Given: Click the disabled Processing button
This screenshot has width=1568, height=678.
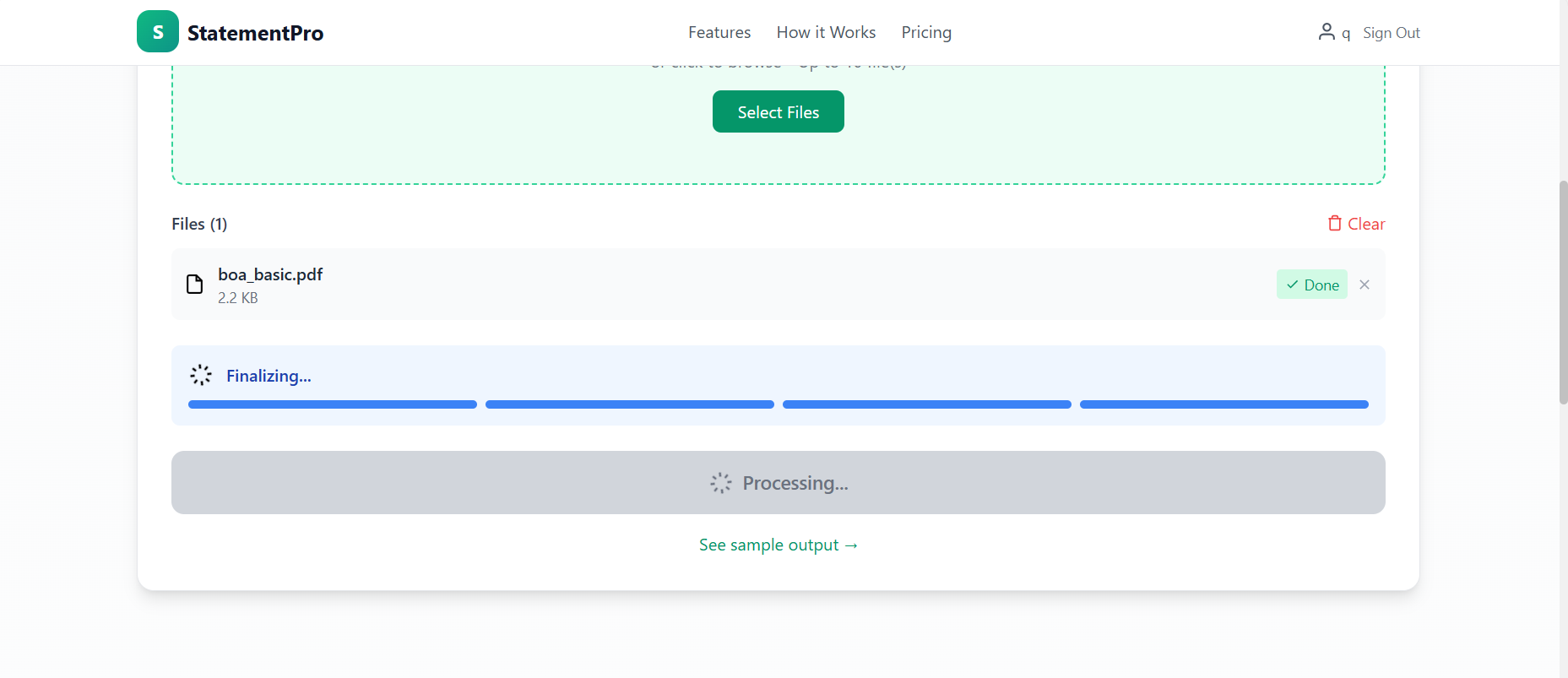Looking at the screenshot, I should pos(778,482).
